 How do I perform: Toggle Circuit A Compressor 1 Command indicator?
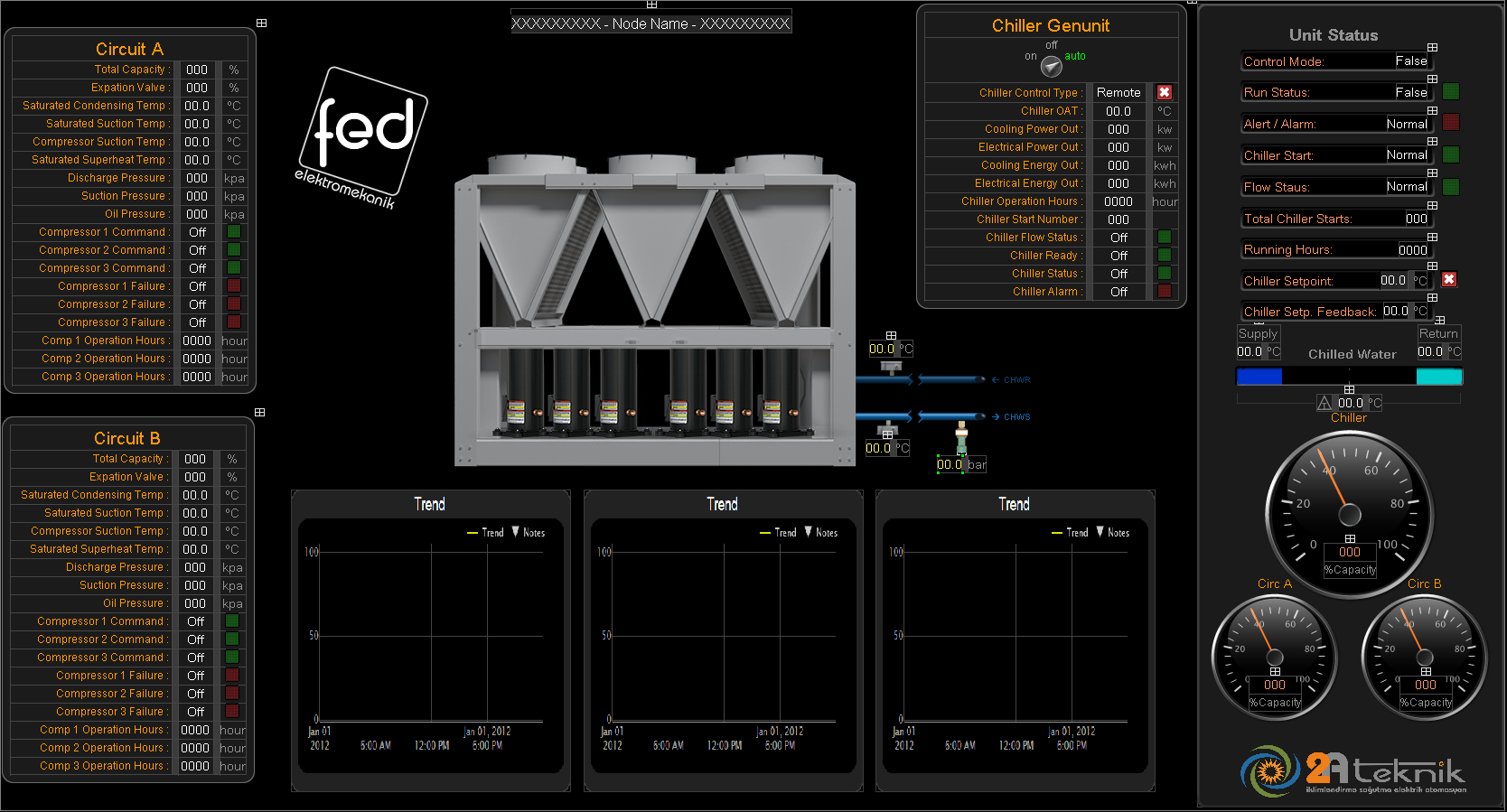234,232
